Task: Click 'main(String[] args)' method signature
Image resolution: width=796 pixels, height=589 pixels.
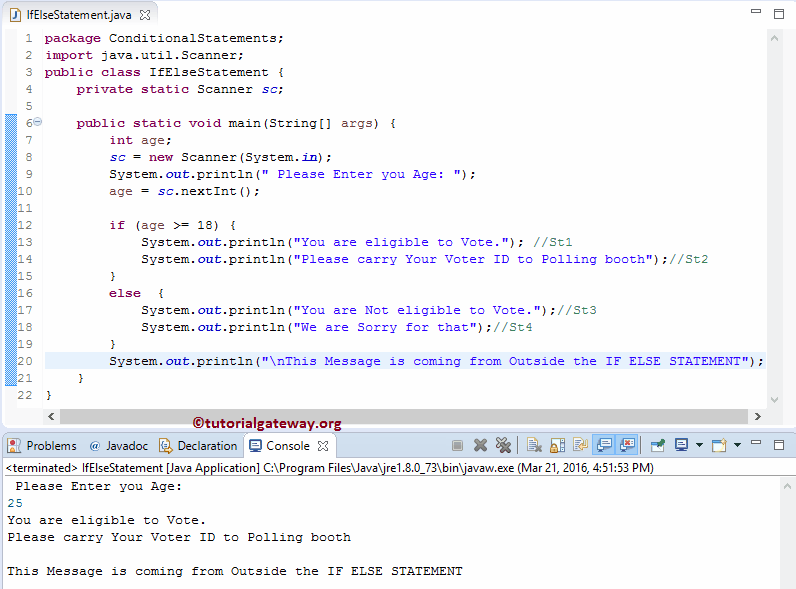Action: click(x=304, y=123)
